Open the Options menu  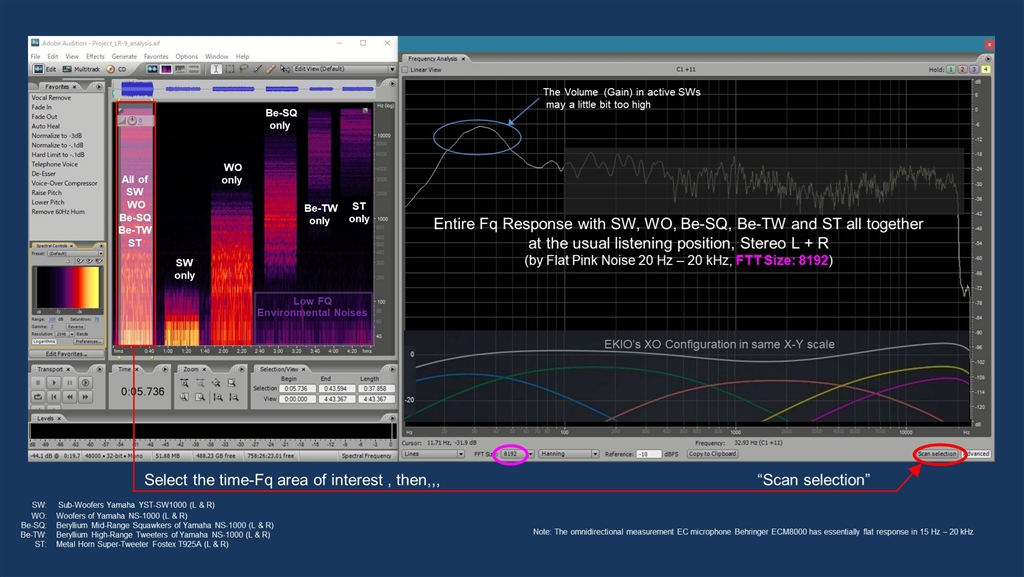(186, 57)
